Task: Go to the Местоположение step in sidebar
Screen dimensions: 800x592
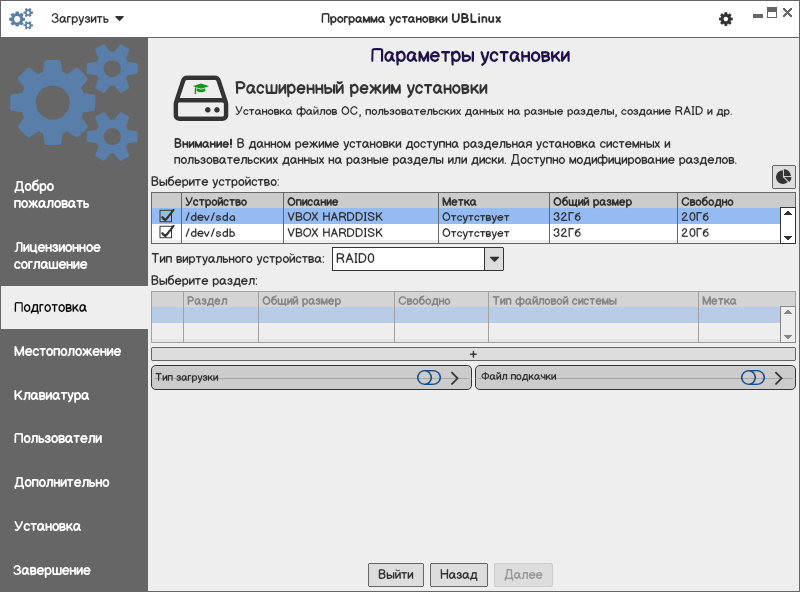Action: pos(67,351)
